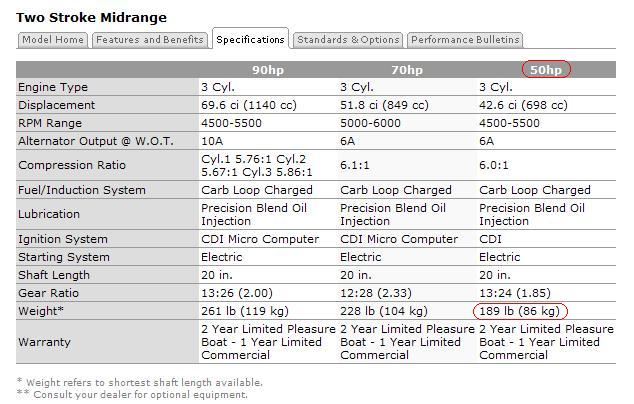Click the 69.6 ci (1140 cc) displacement value
The height and width of the screenshot is (404, 634).
pyautogui.click(x=252, y=105)
